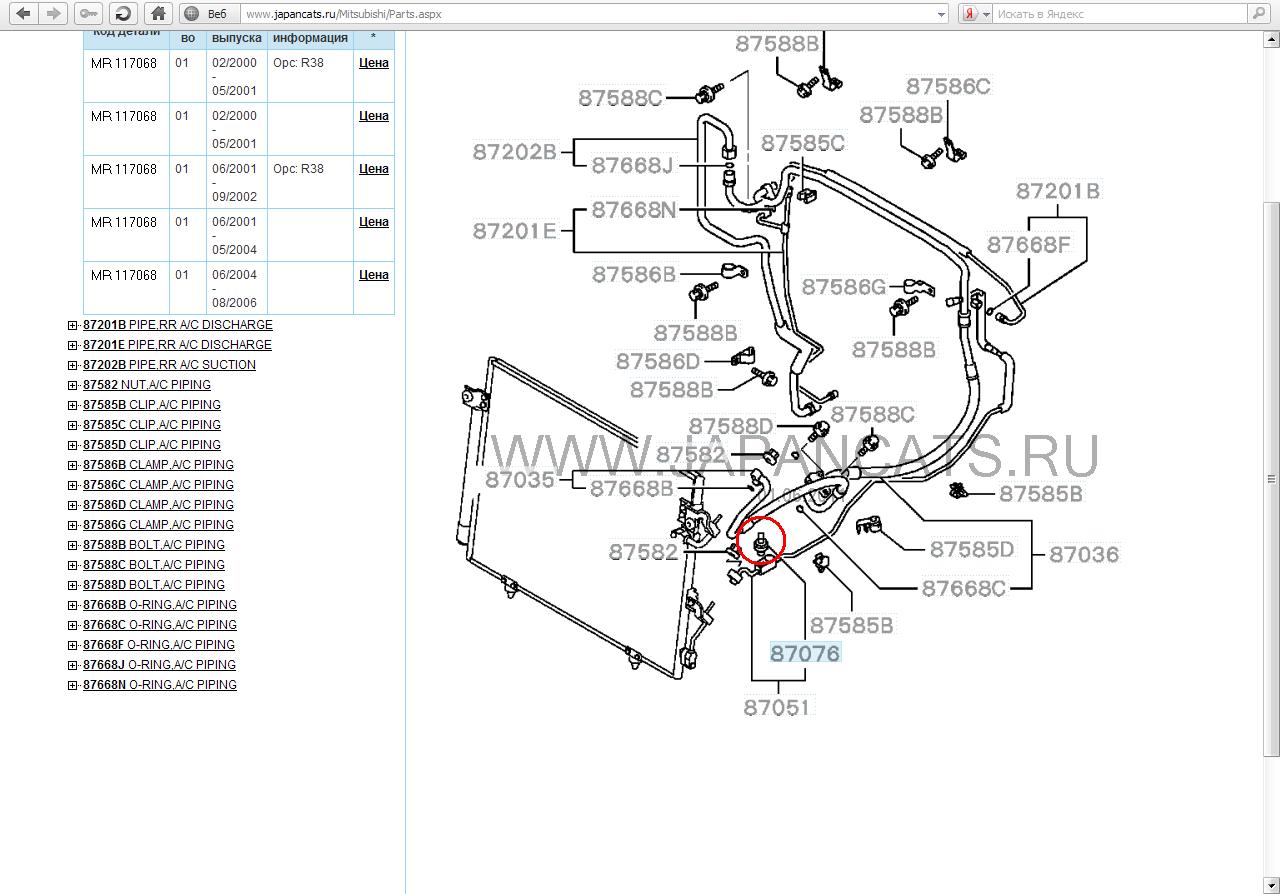Expand the 87201B PIPE,RR A/C DISCHARGE node

[73, 325]
